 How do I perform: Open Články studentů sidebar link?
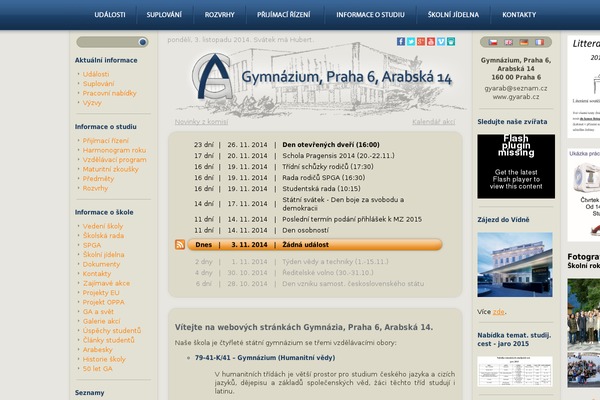(x=109, y=340)
